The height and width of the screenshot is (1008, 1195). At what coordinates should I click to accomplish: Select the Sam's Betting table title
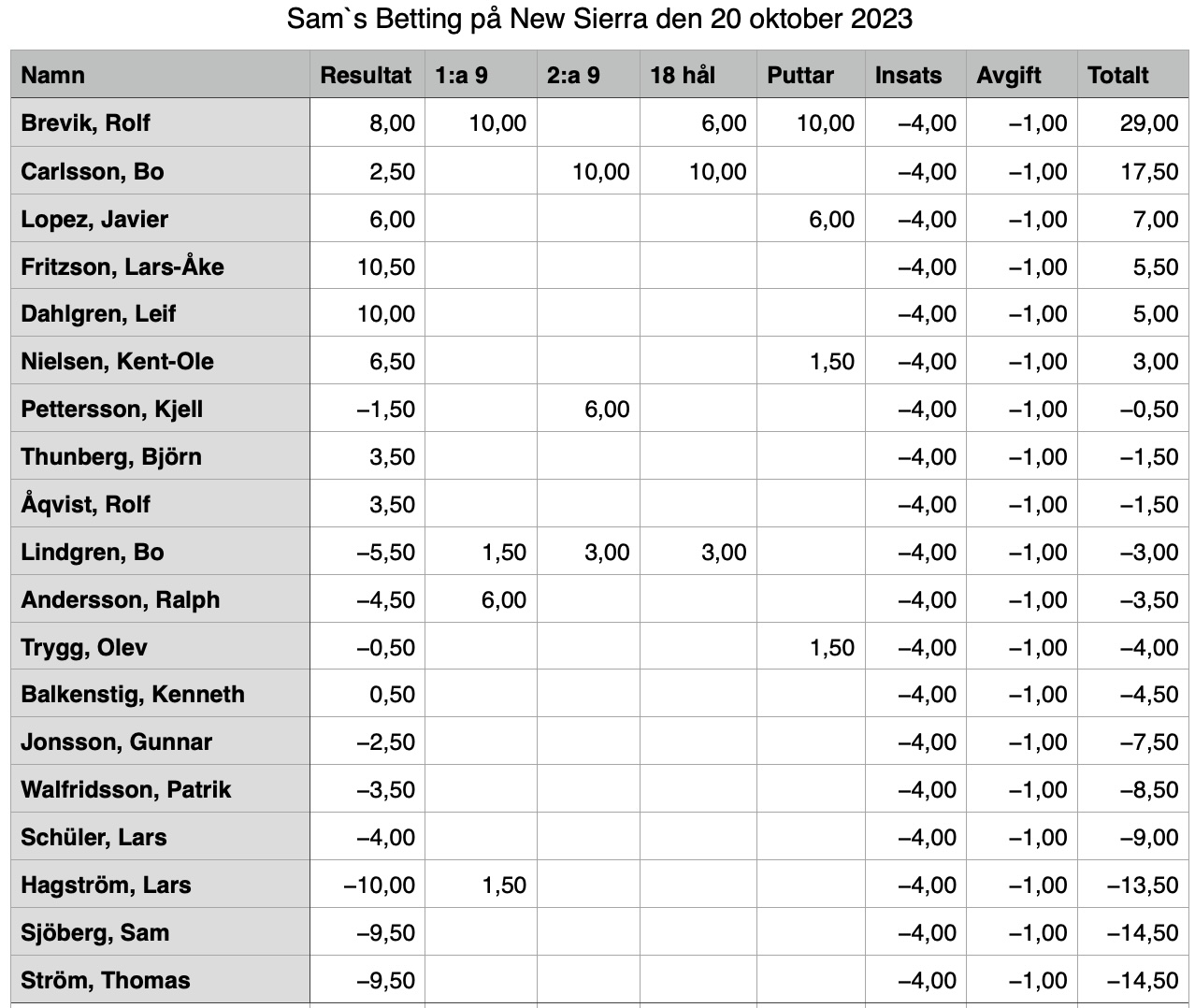(x=599, y=19)
